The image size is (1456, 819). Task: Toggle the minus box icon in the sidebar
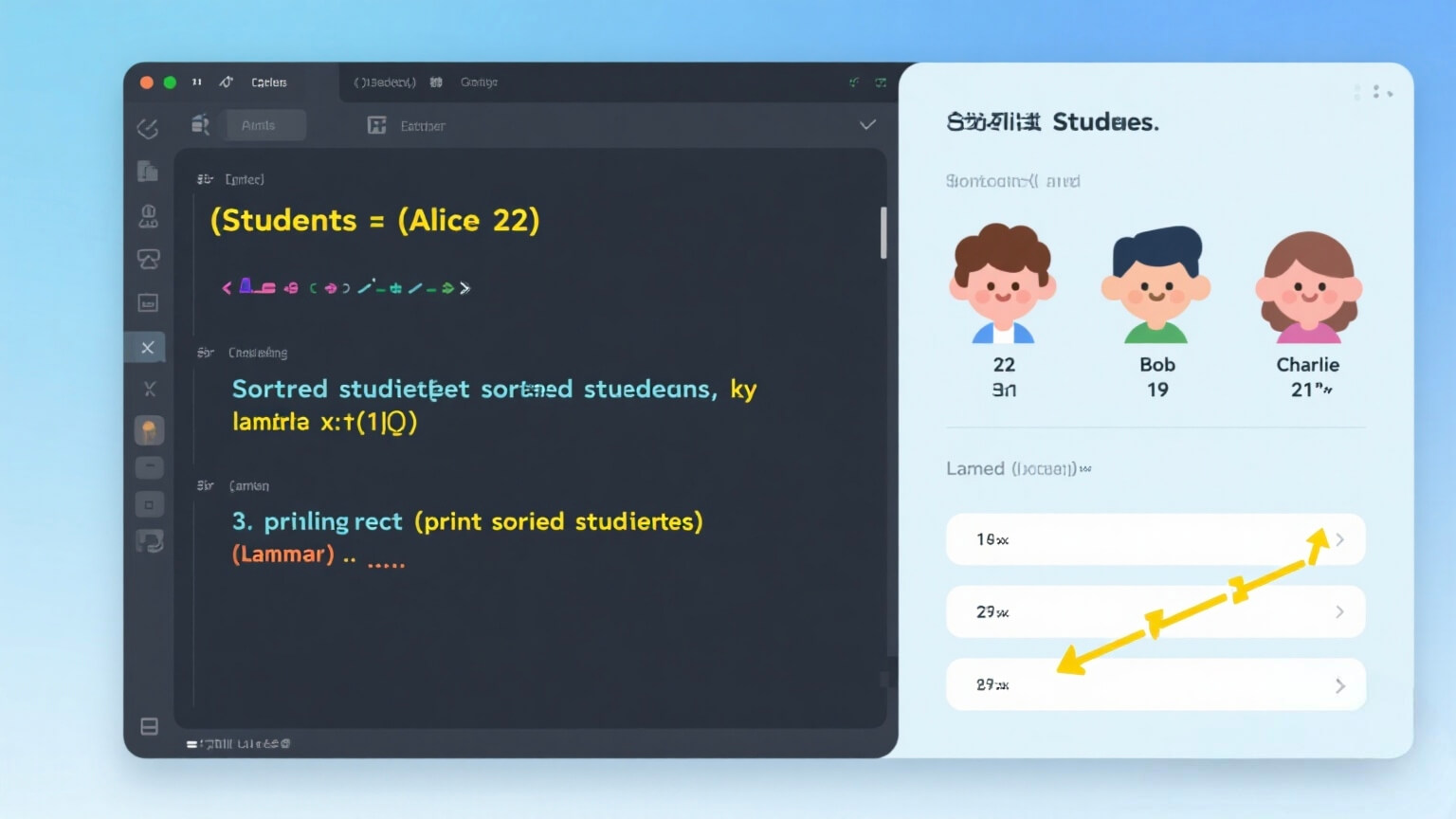click(x=149, y=467)
